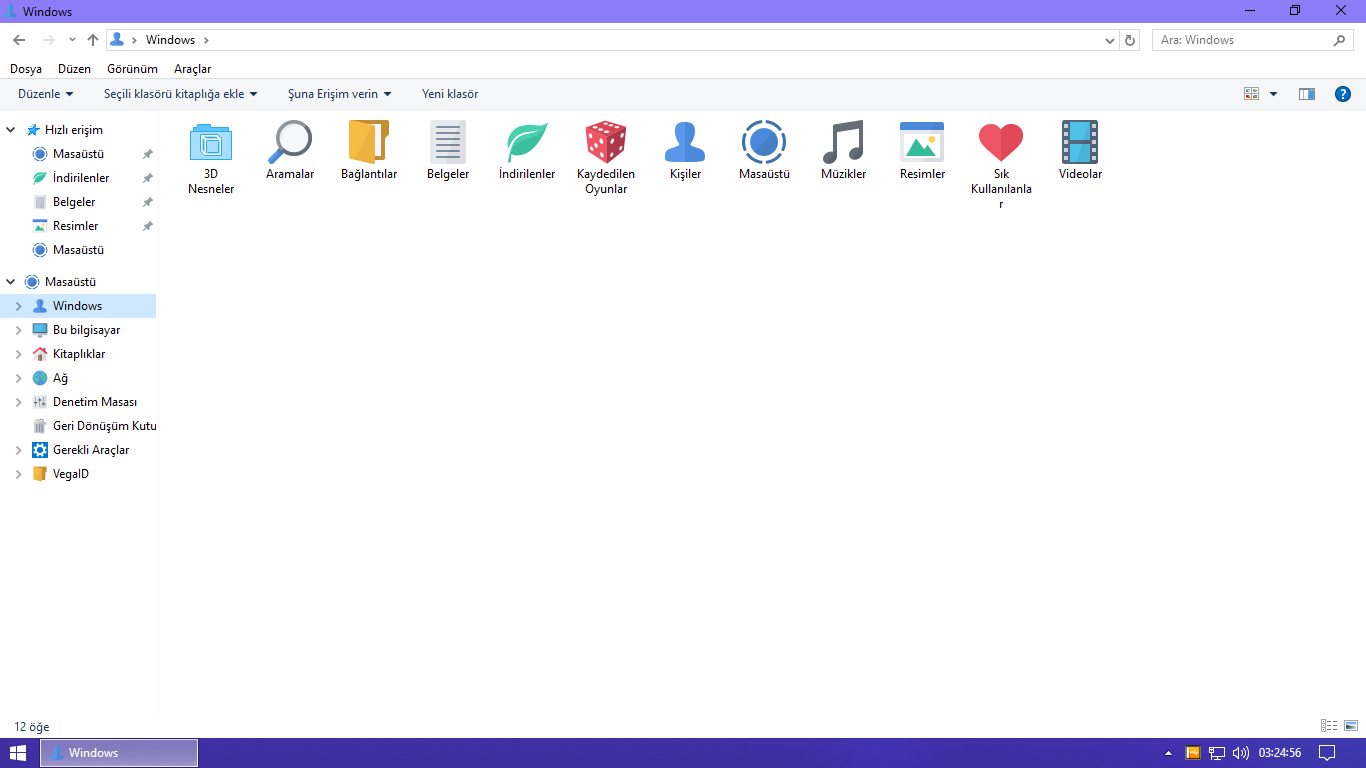Image resolution: width=1366 pixels, height=768 pixels.
Task: Collapse the Masaüstü tree root node
Action: (x=11, y=282)
